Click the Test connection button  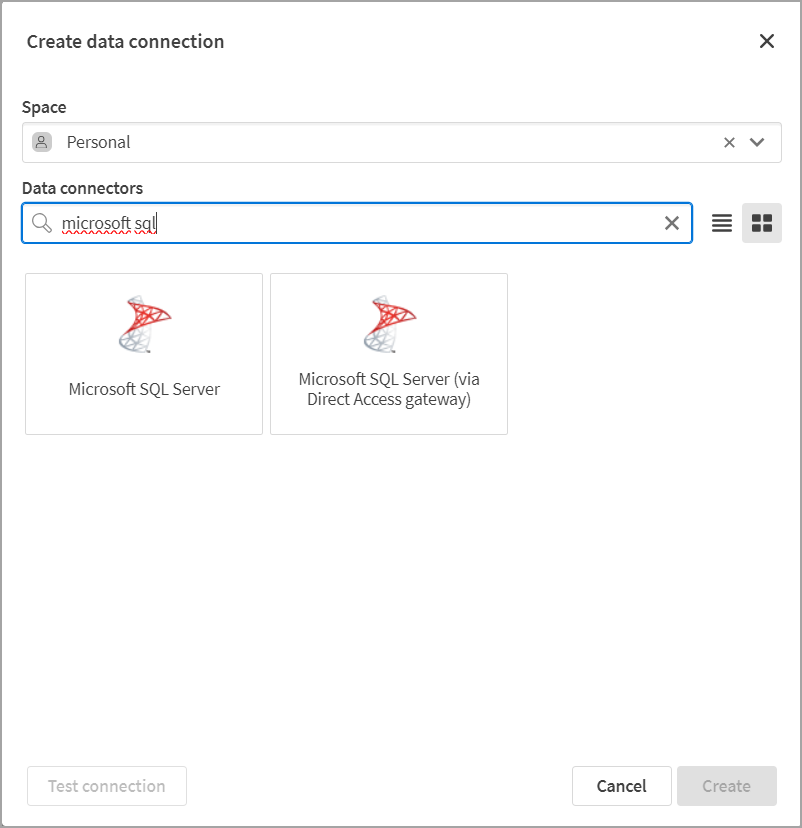tap(106, 786)
